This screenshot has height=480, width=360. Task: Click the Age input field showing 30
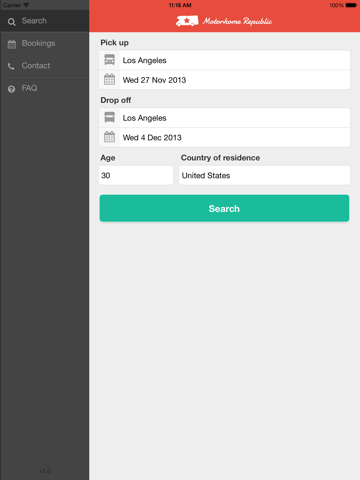coord(136,175)
